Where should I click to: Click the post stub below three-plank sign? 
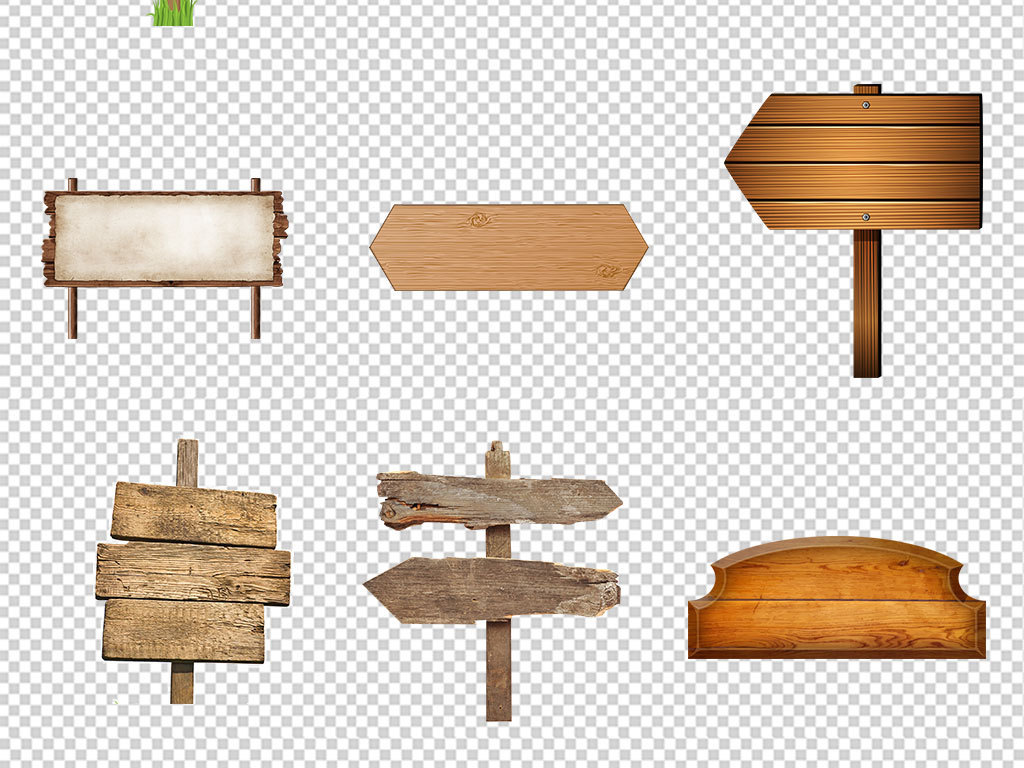[x=182, y=682]
